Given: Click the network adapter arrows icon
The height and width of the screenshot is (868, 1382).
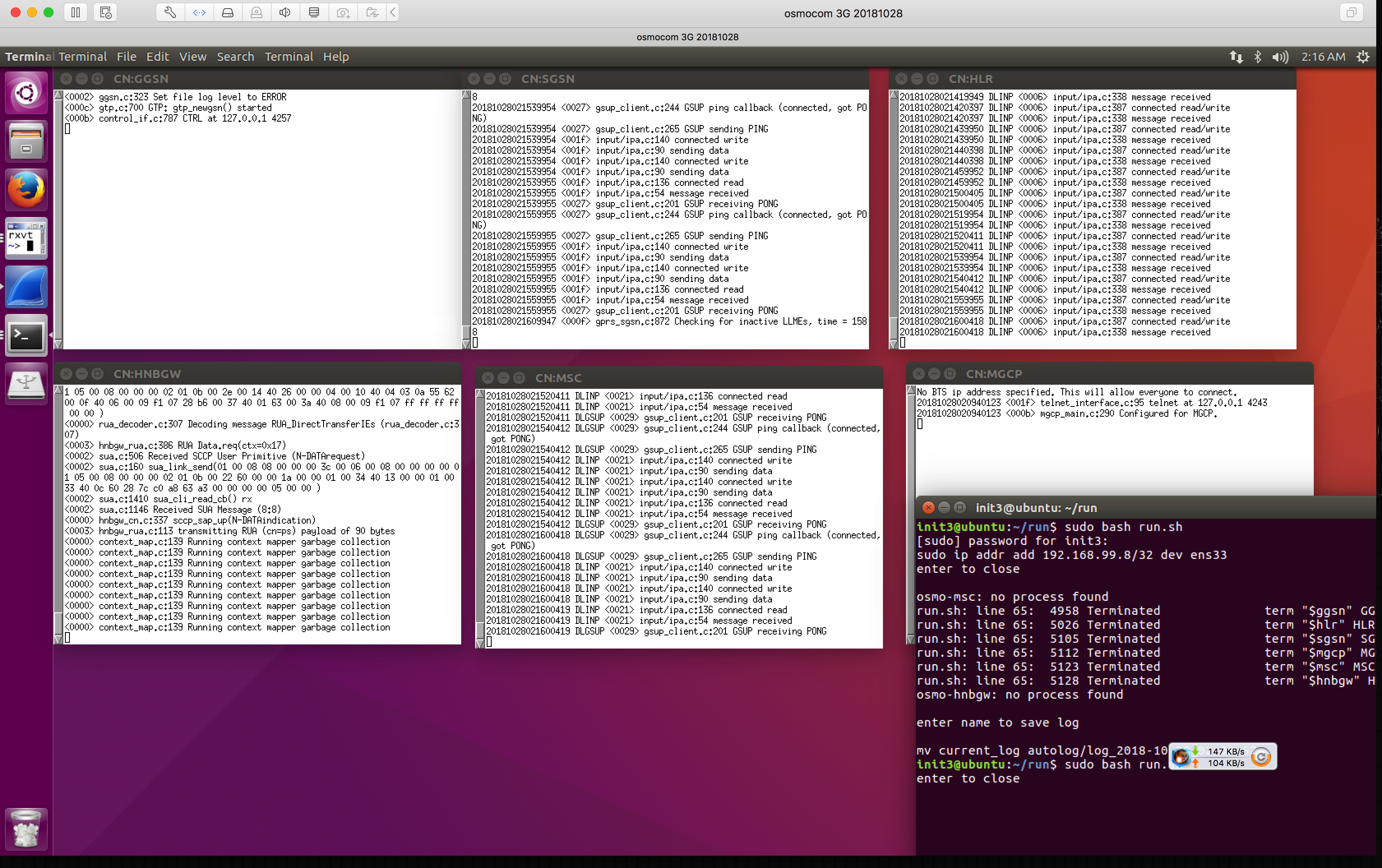Looking at the screenshot, I should click(x=199, y=12).
